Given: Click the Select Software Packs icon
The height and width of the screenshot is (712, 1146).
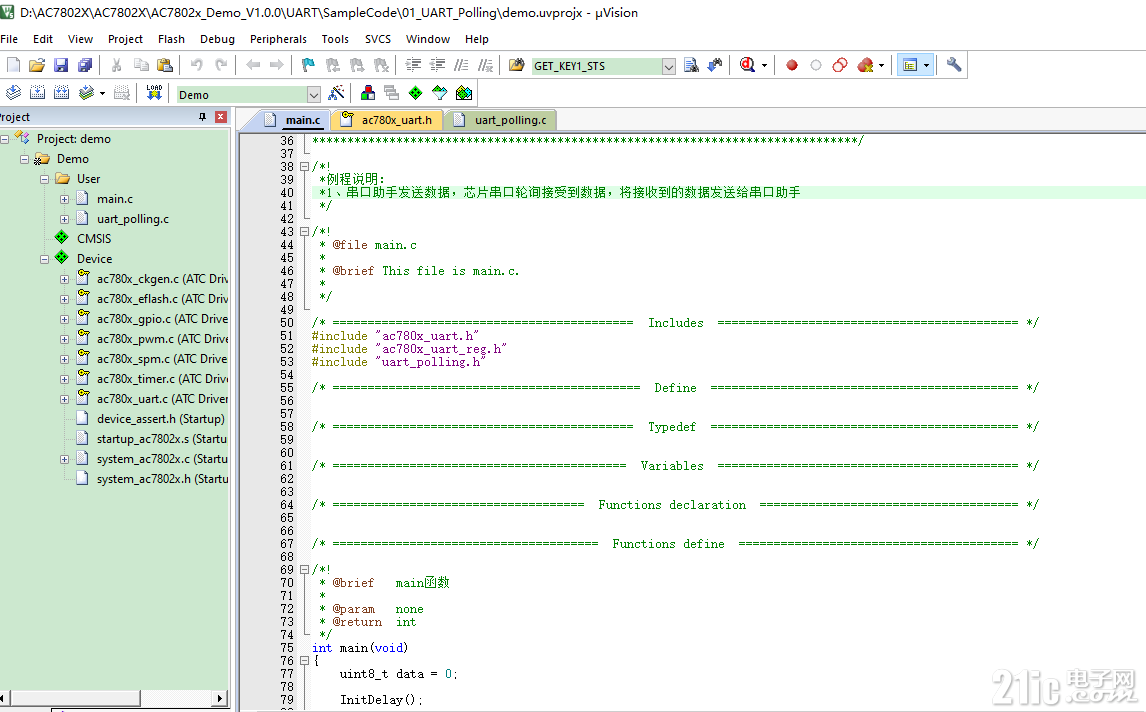Looking at the screenshot, I should click(x=439, y=93).
